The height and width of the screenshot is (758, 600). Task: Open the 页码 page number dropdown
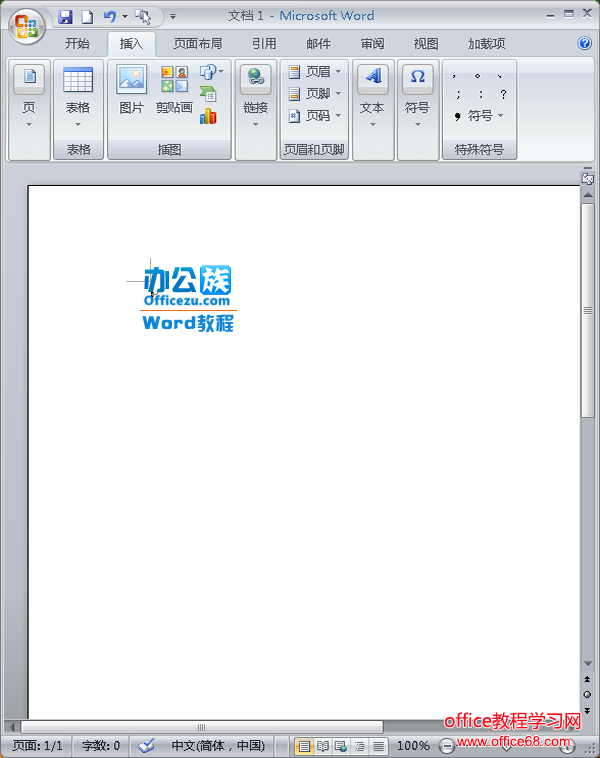315,116
